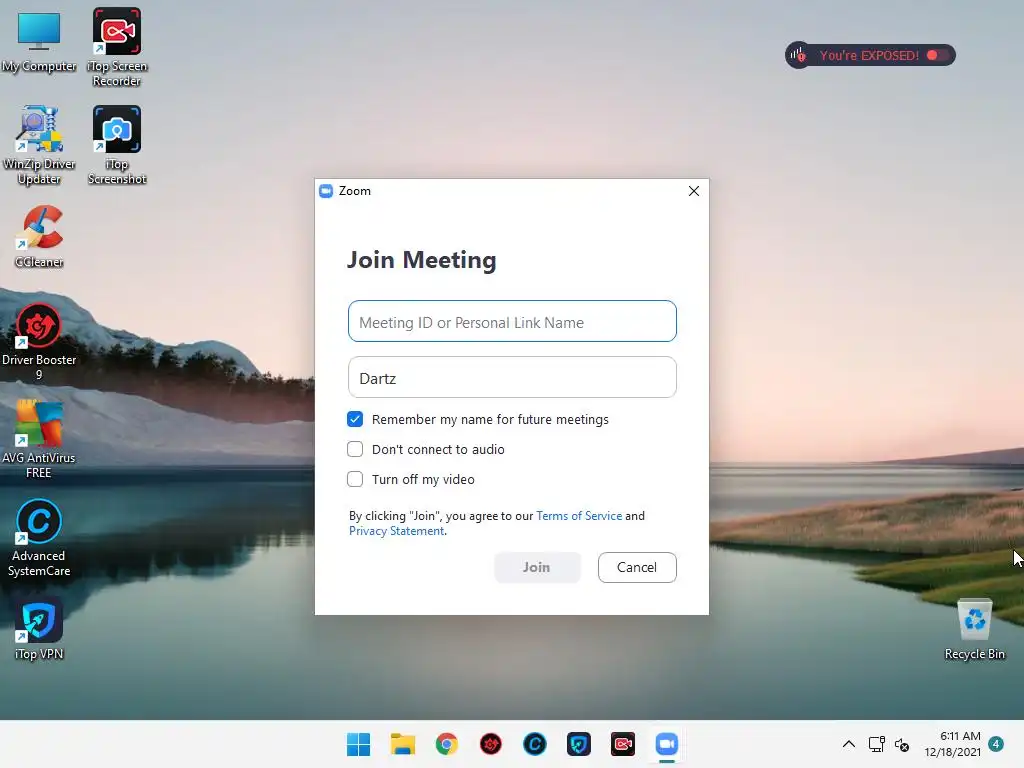Click the Cancel button
This screenshot has height=768, width=1024.
tap(637, 568)
